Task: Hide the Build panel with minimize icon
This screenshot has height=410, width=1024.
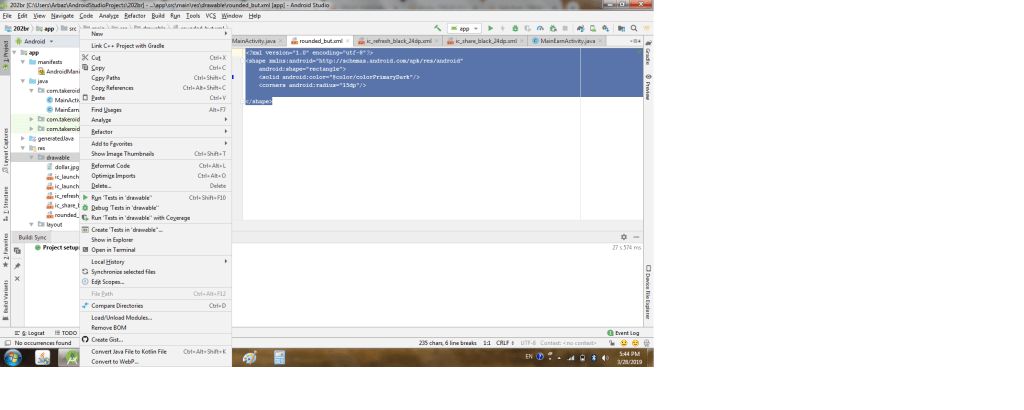Action: (636, 237)
